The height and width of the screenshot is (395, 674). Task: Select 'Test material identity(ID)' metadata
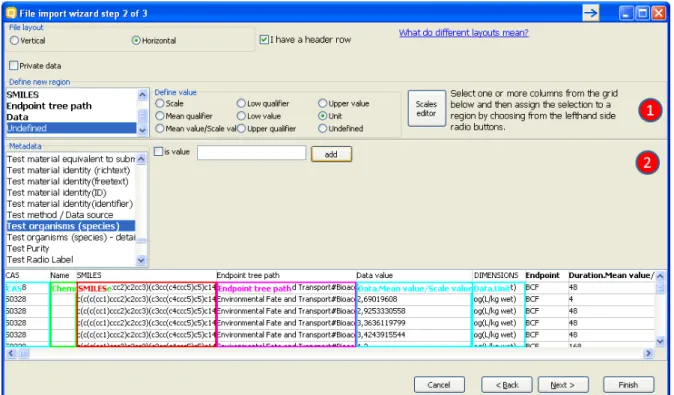[70, 193]
